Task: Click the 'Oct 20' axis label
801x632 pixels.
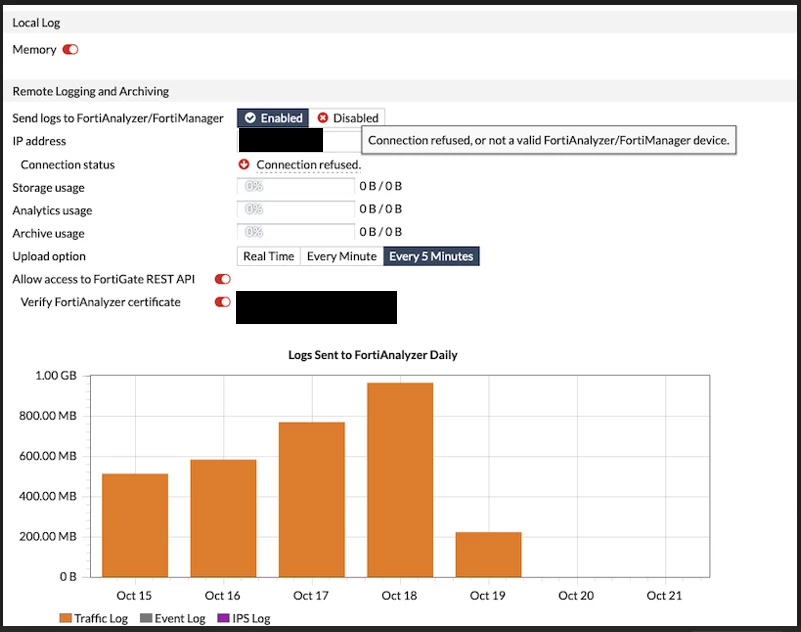Action: point(576,596)
